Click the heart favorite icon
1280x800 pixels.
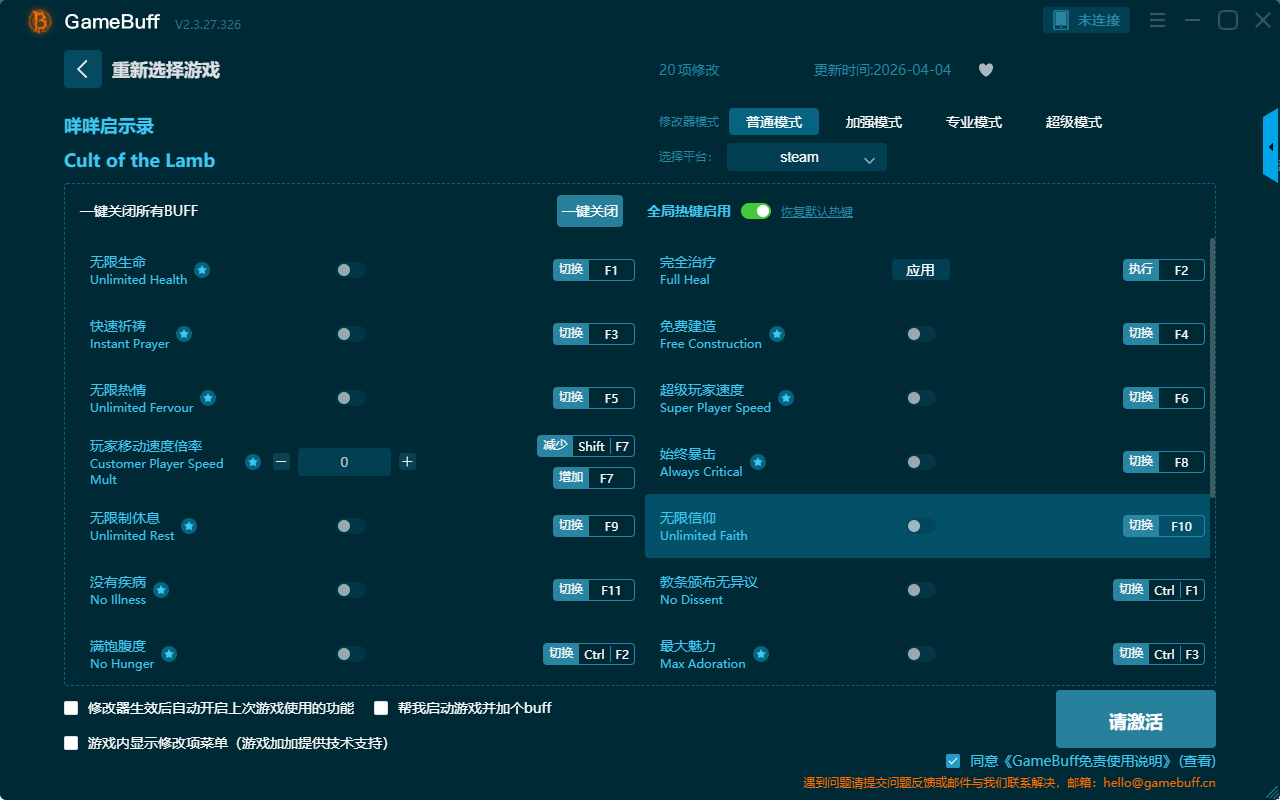985,70
